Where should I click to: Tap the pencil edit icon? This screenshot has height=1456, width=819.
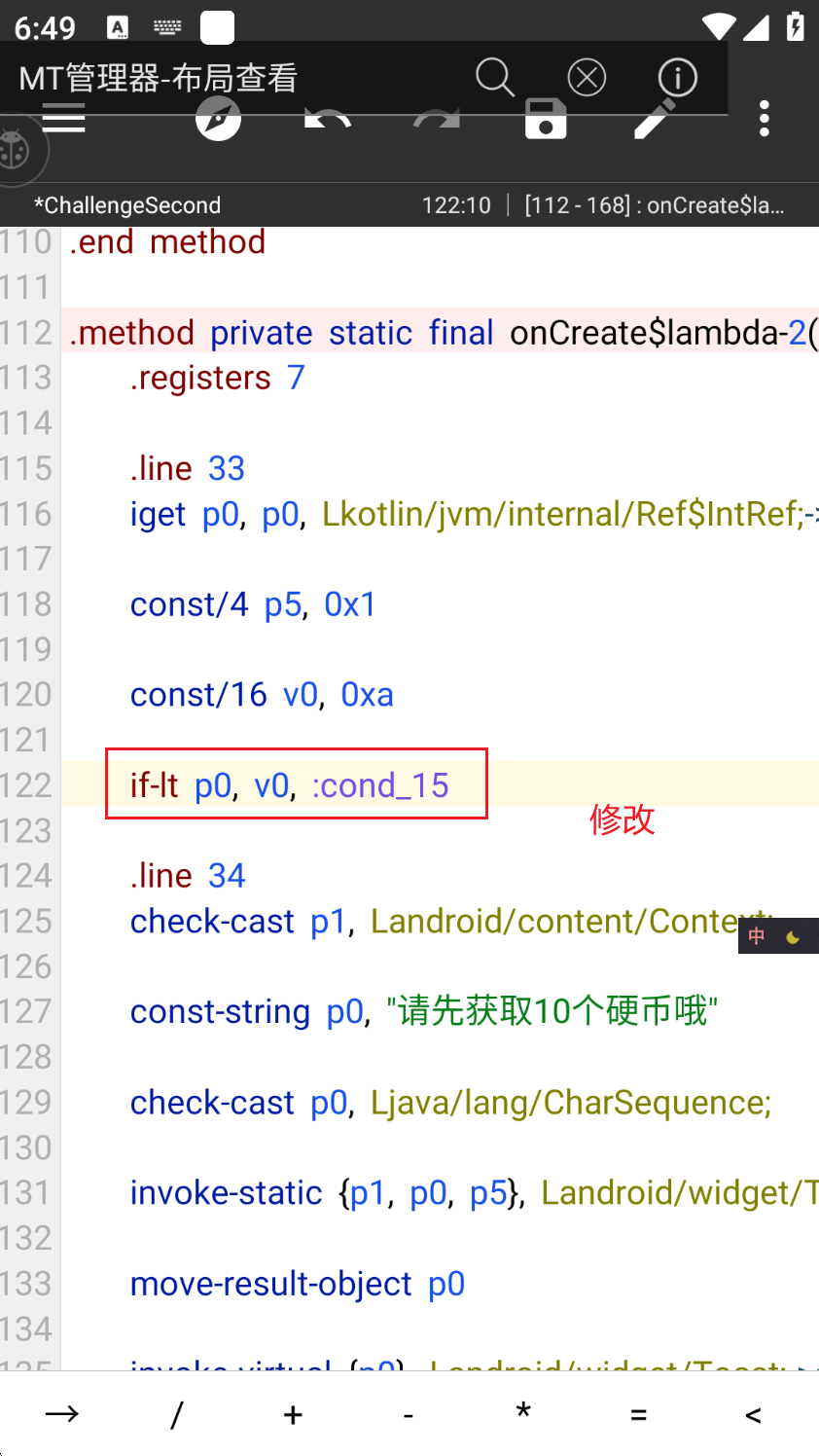coord(655,121)
